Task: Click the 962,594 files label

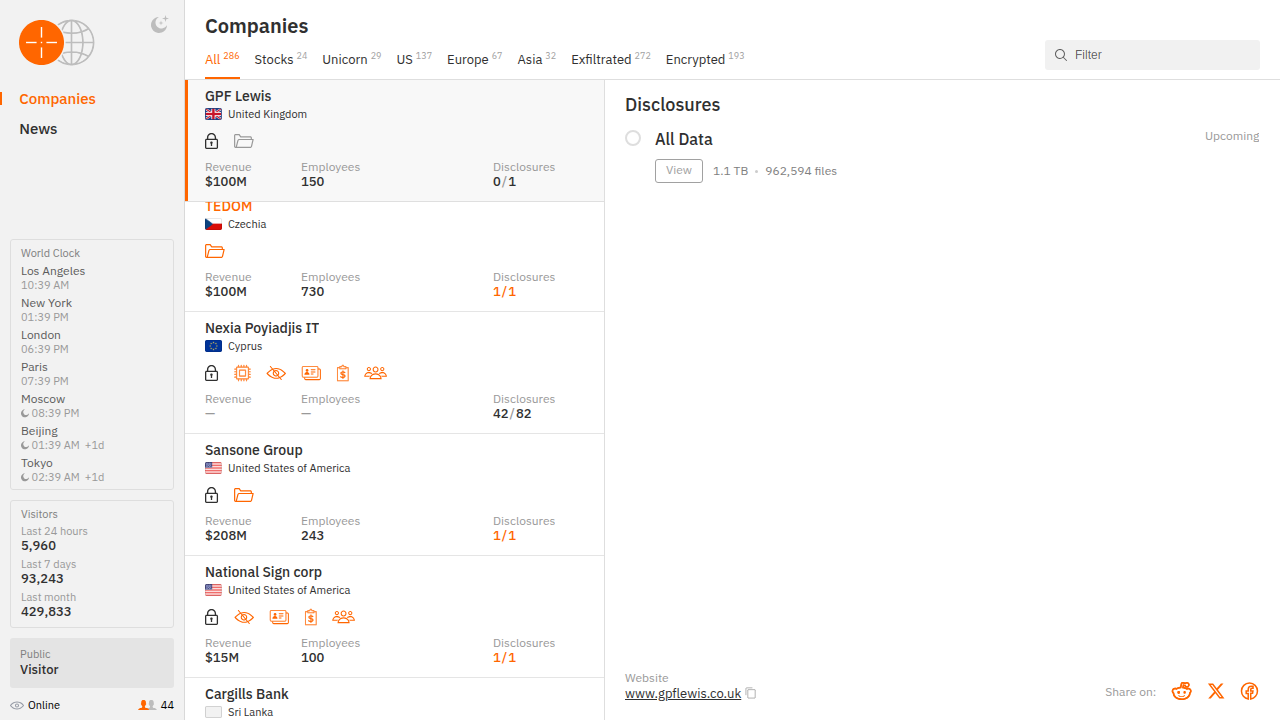Action: tap(801, 171)
